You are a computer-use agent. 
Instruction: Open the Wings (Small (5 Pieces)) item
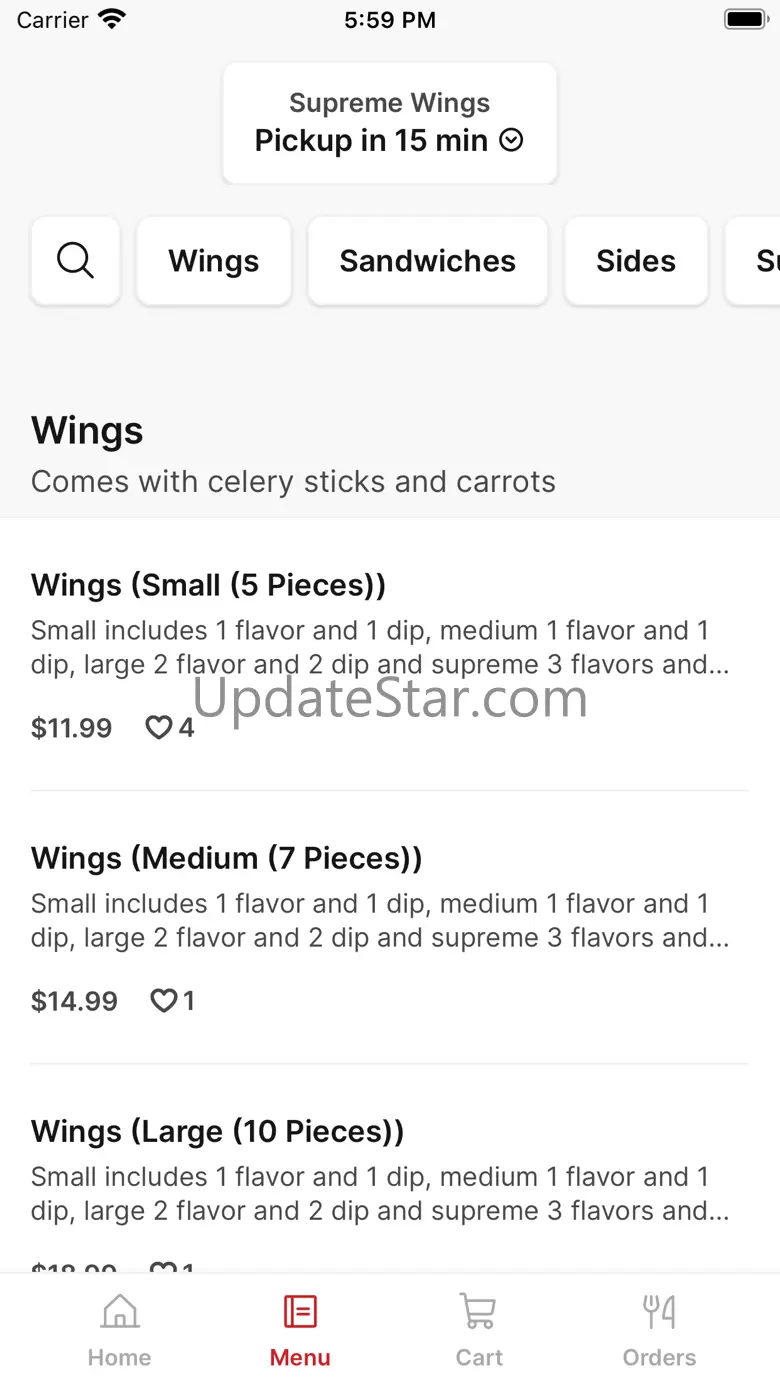(x=208, y=585)
